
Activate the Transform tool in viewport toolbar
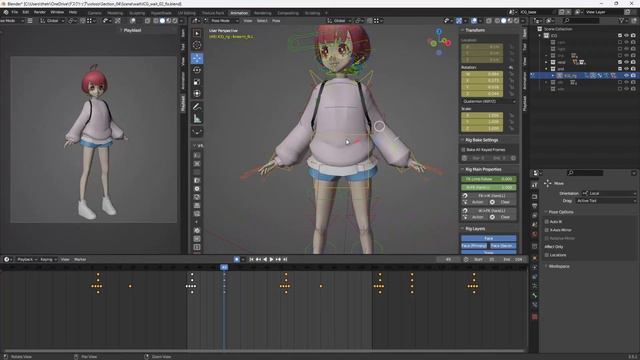click(197, 93)
